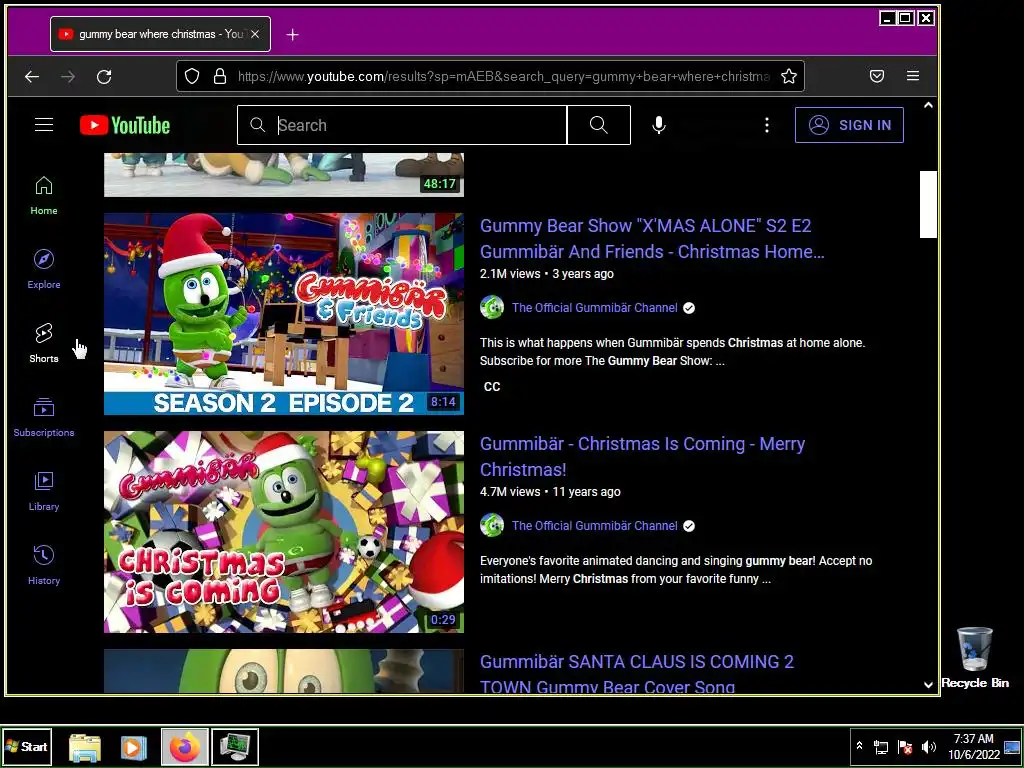This screenshot has width=1024, height=768.
Task: Open the system monitor taskbar icon
Action: tap(234, 747)
